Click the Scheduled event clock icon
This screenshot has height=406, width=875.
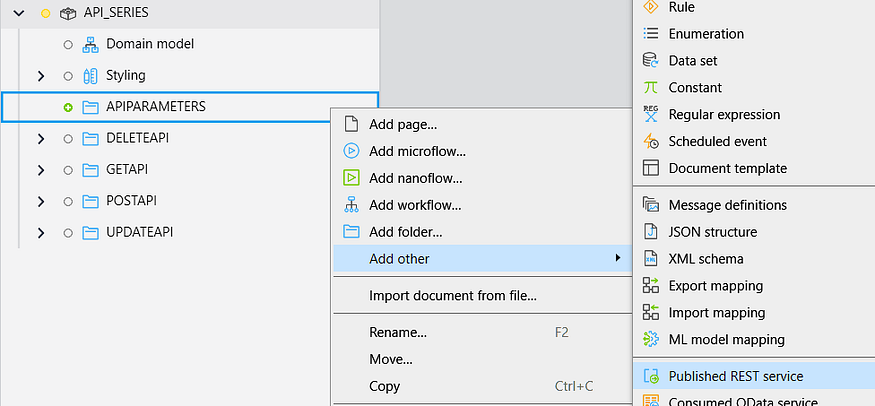coord(651,141)
